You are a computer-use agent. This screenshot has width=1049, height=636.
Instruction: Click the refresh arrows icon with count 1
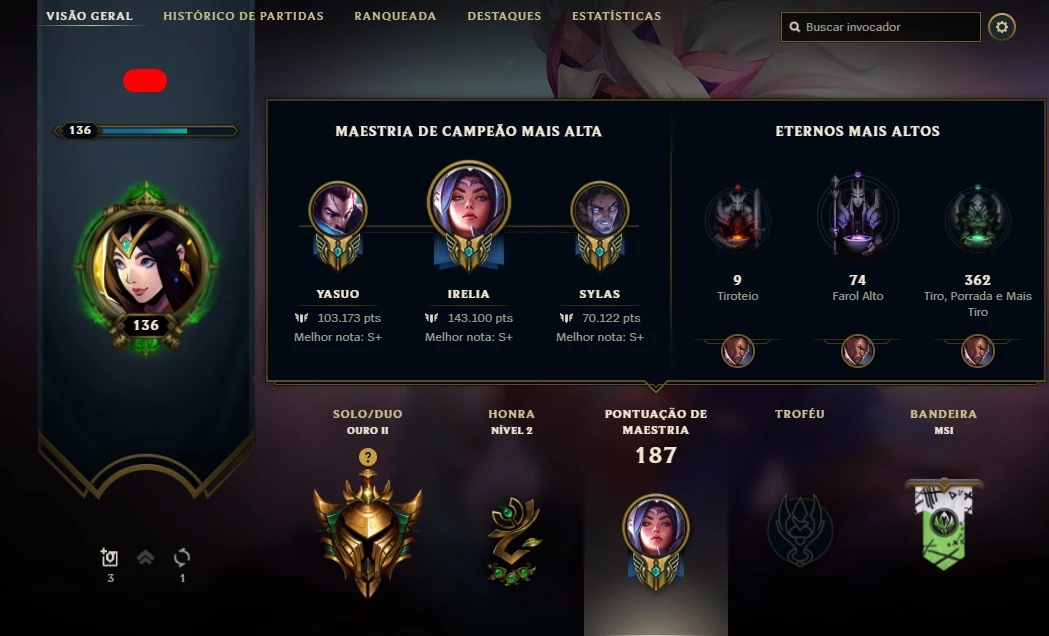tap(182, 557)
